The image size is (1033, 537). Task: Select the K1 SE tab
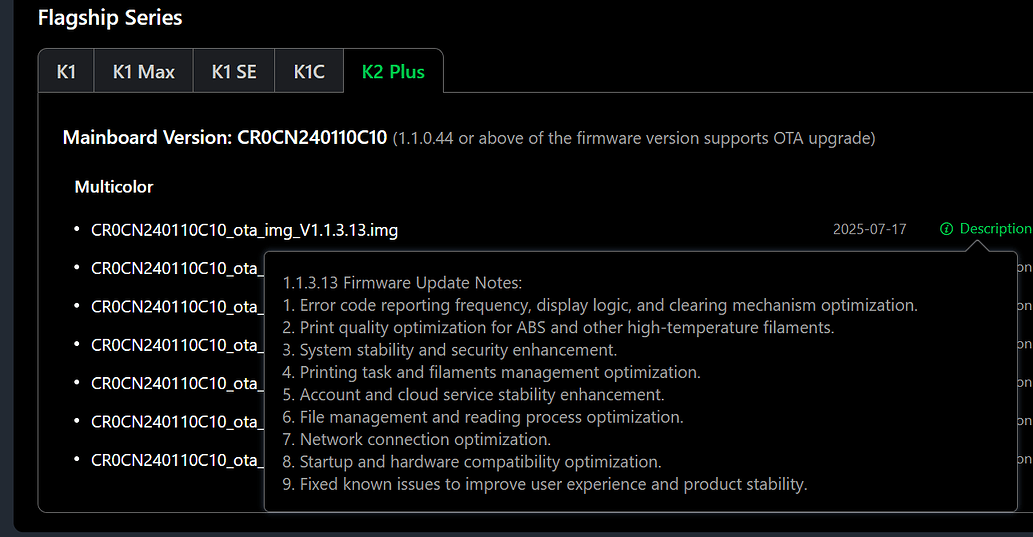234,72
